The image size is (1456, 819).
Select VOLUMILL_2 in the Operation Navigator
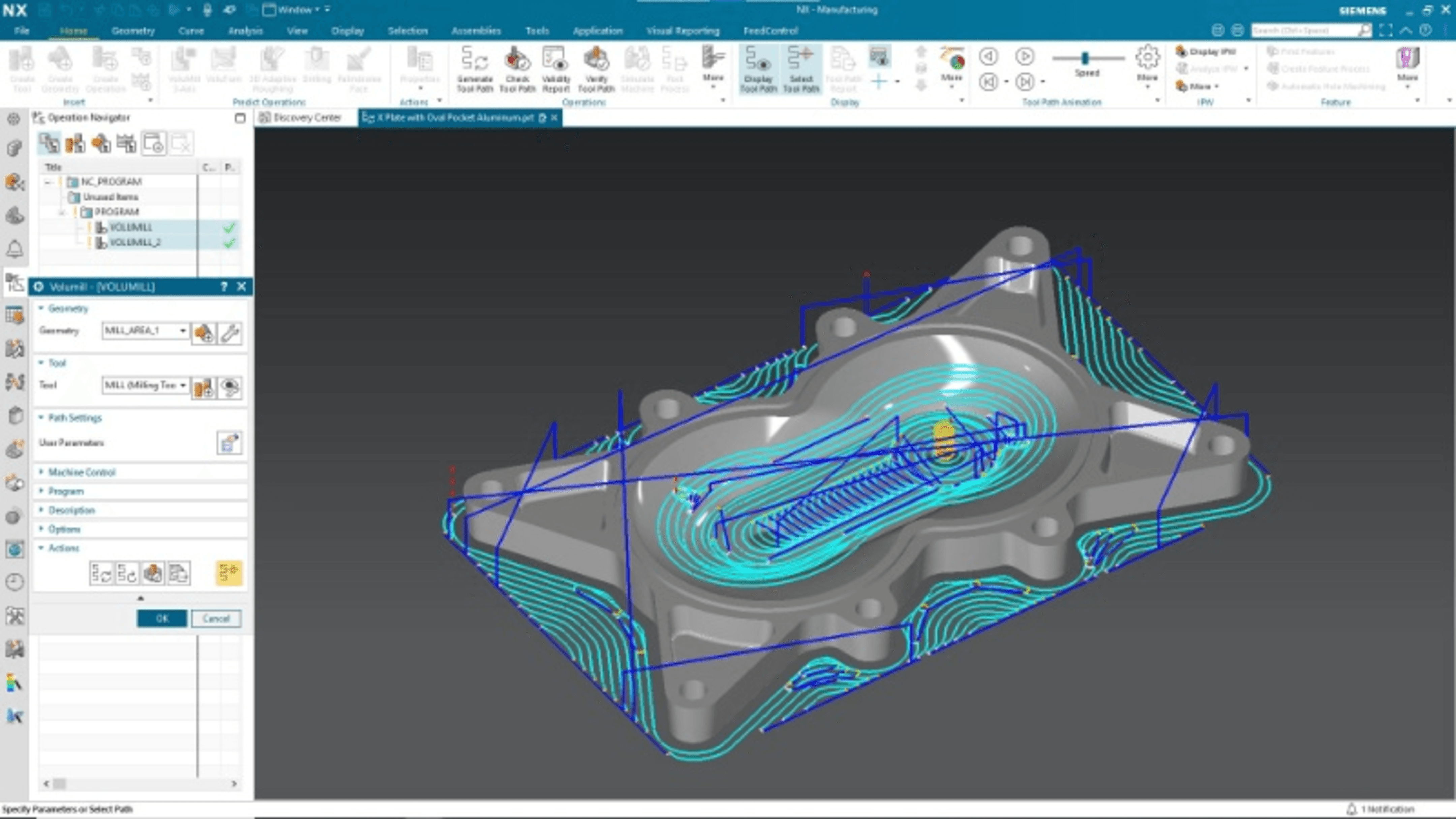click(135, 243)
